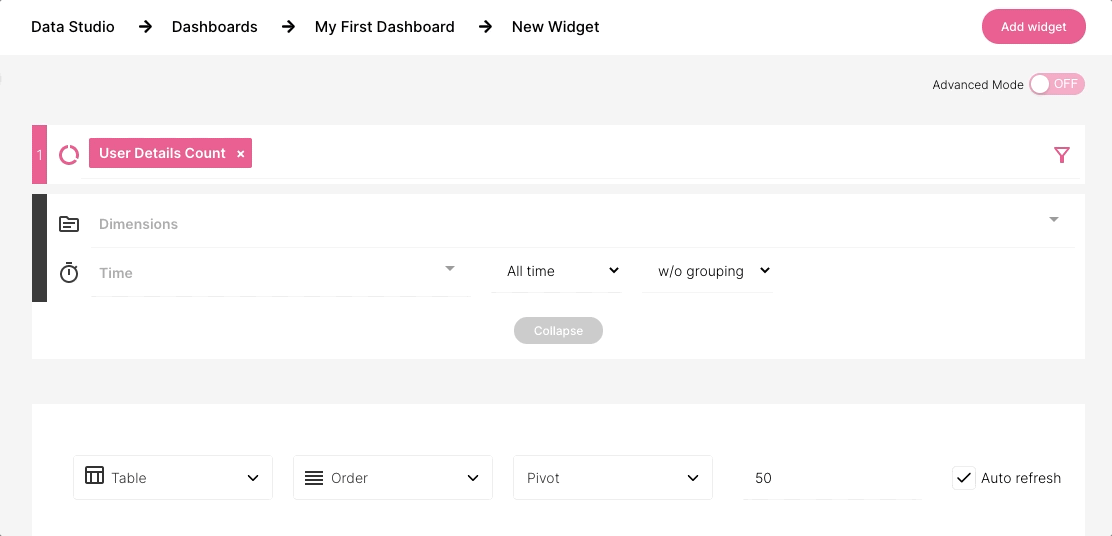Screen dimensions: 1112x536
Task: Open the Time field dropdown arrow
Action: pos(450,268)
